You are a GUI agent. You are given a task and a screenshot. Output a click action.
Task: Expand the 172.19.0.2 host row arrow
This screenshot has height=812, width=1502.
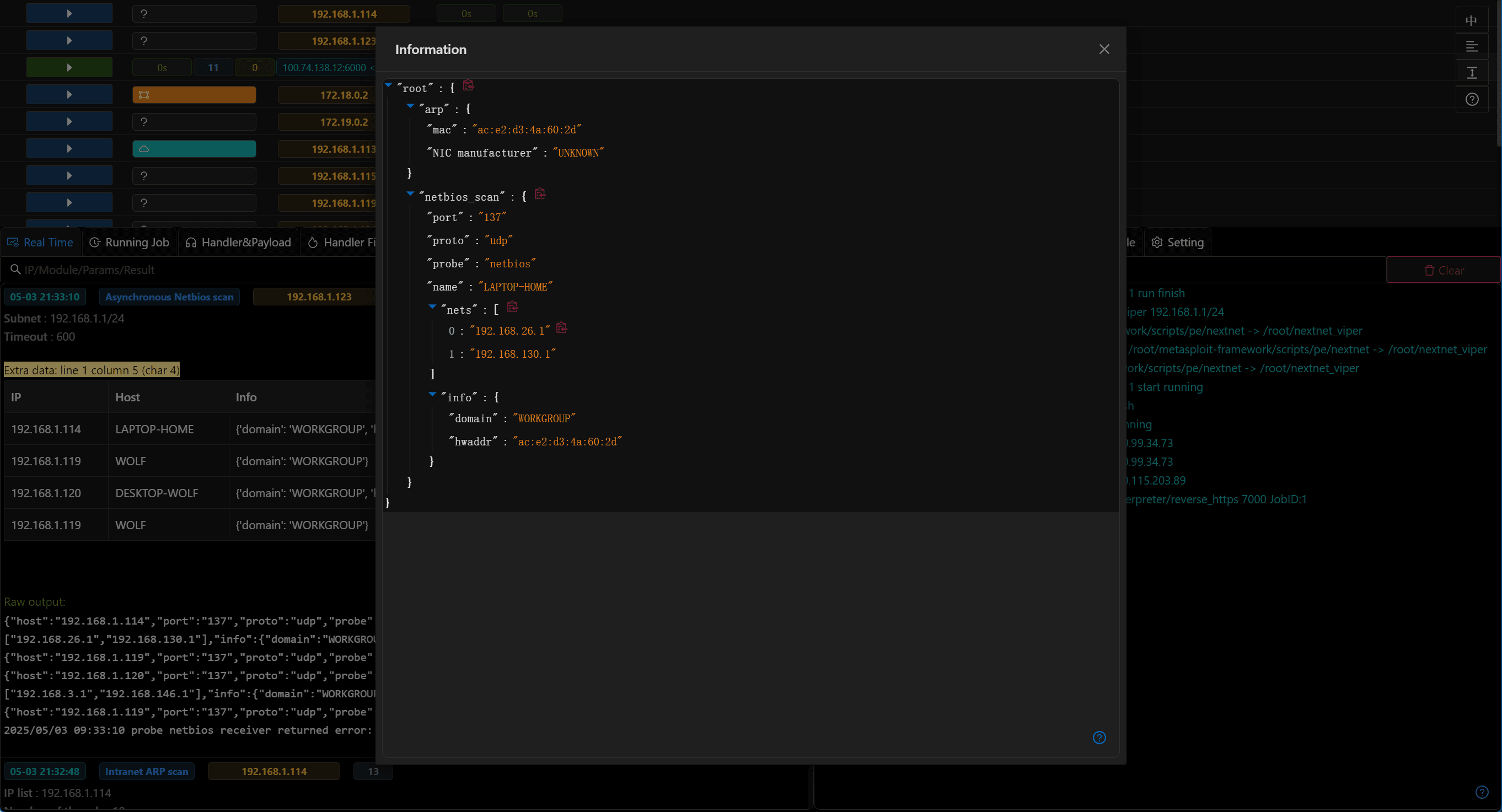(x=69, y=121)
